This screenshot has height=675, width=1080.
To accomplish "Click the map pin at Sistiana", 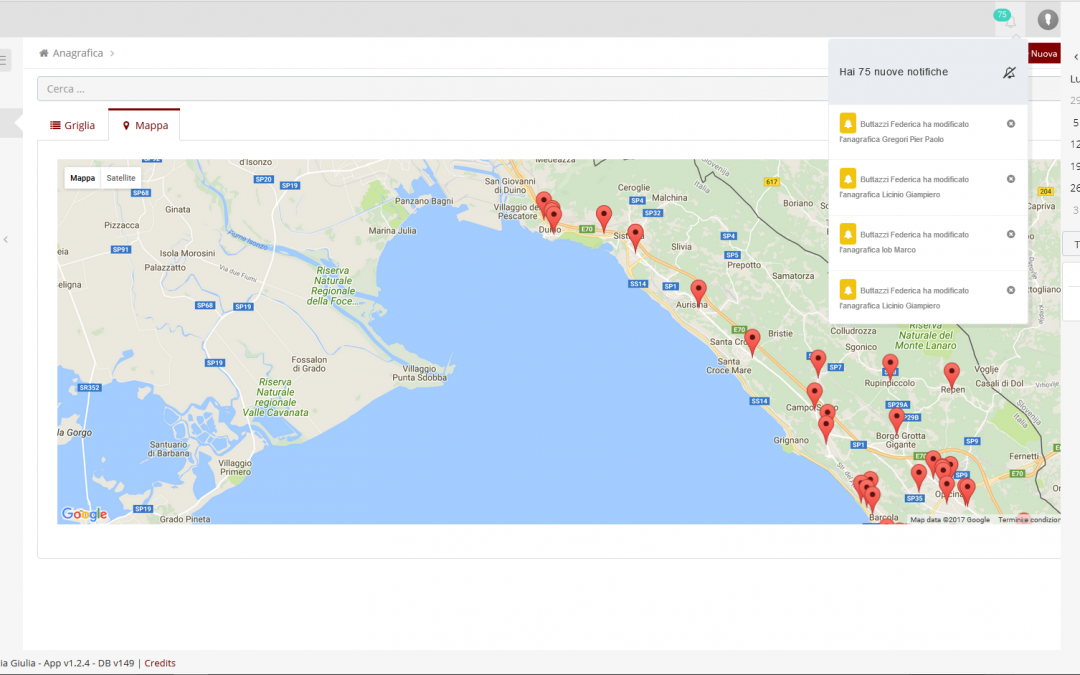I will click(x=635, y=237).
